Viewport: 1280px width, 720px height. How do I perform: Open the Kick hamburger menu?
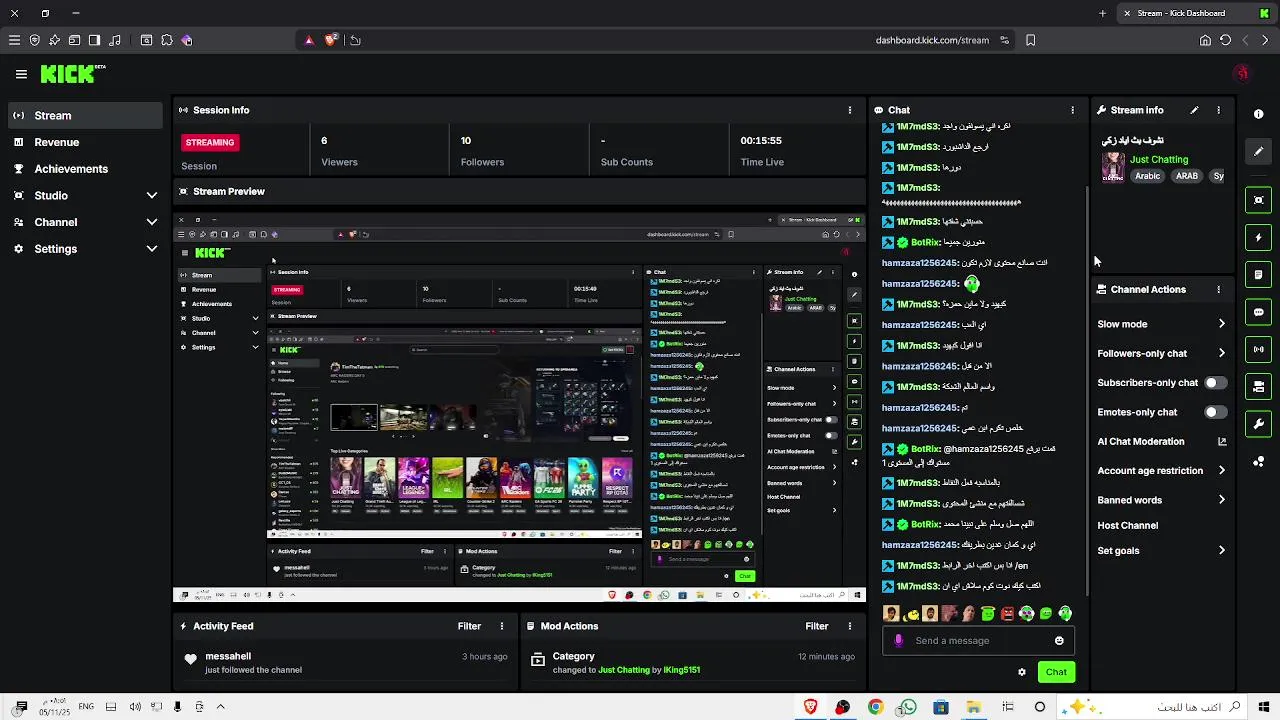coord(21,74)
